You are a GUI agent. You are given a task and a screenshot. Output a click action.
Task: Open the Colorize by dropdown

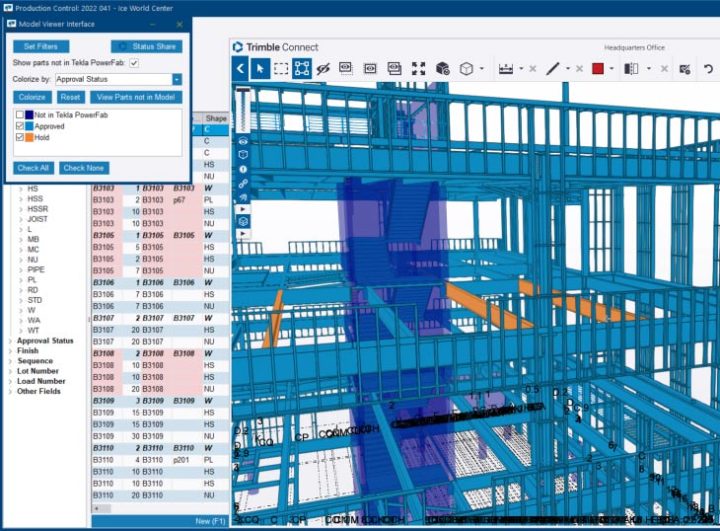[176, 78]
